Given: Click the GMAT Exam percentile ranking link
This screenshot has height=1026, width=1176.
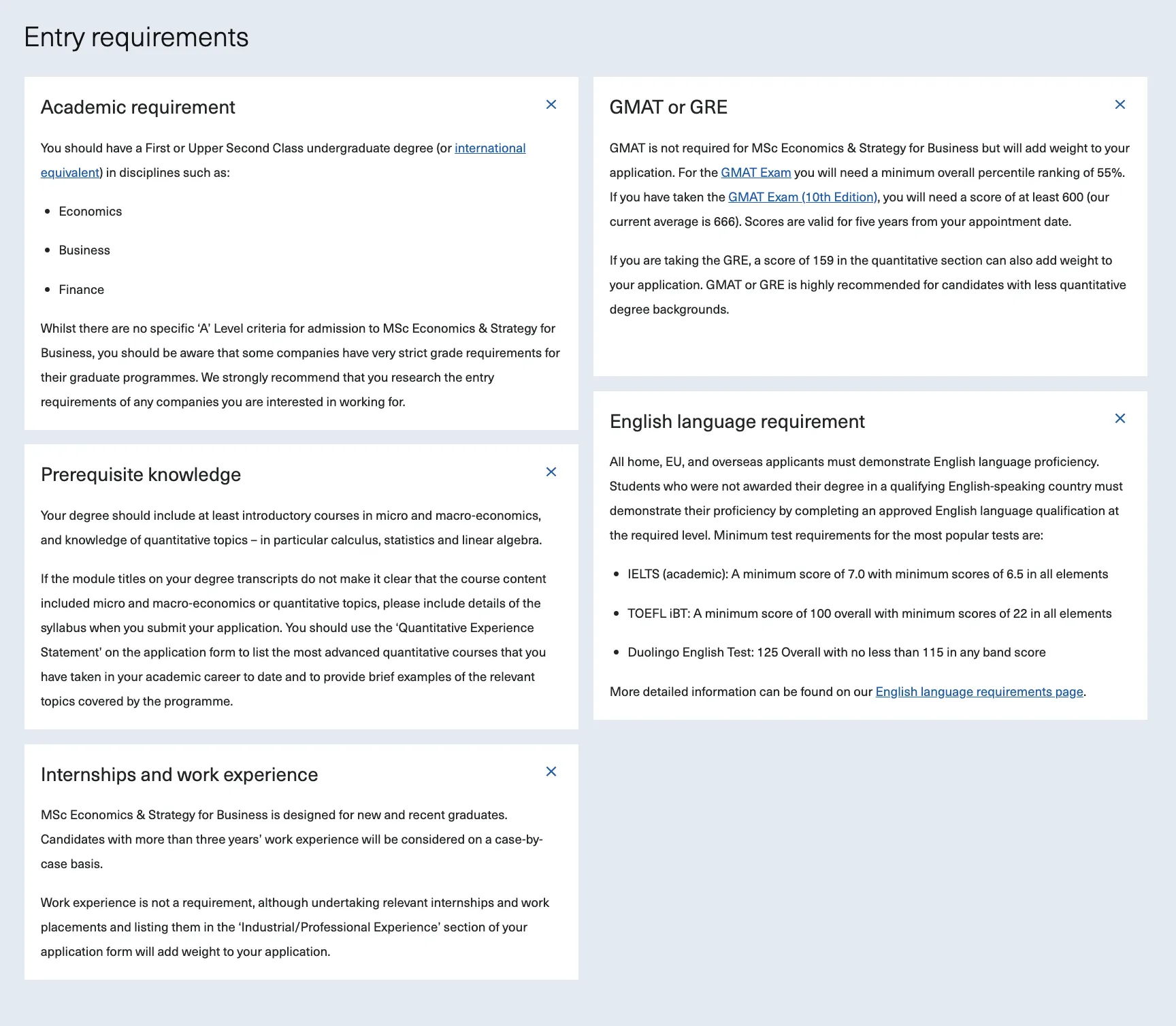Looking at the screenshot, I should pyautogui.click(x=755, y=173).
